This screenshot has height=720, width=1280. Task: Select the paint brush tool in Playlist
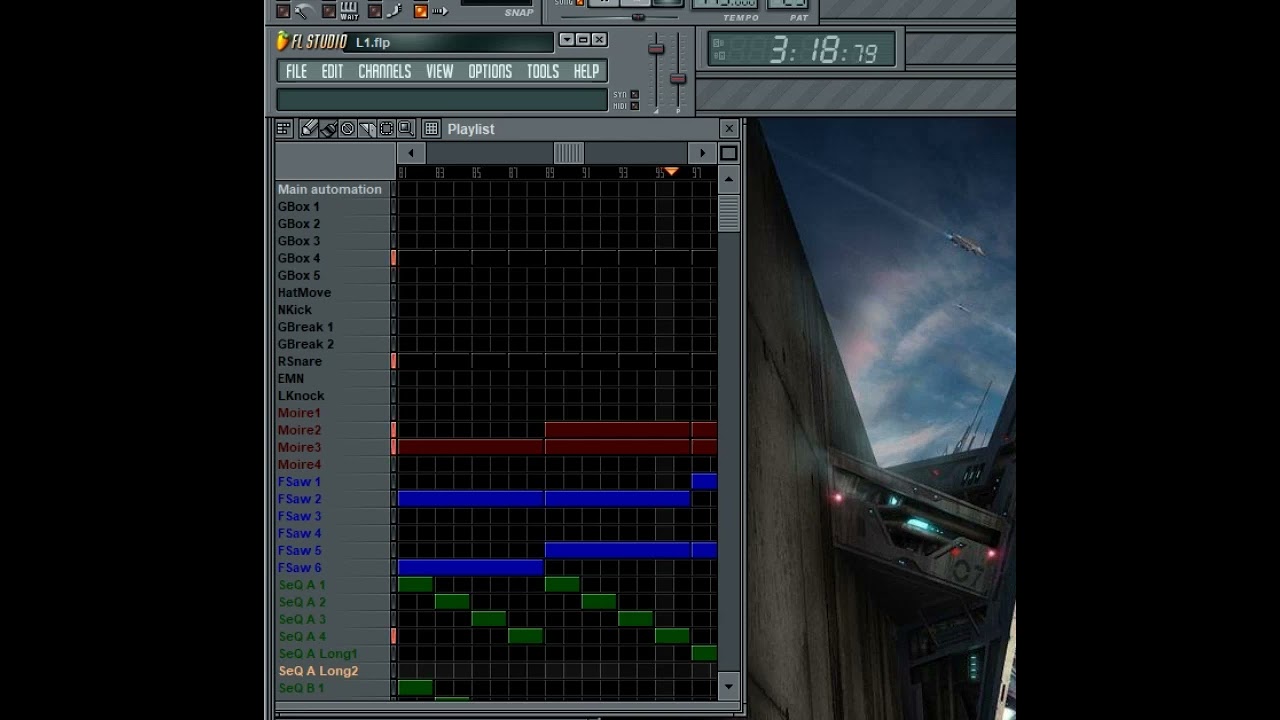328,129
